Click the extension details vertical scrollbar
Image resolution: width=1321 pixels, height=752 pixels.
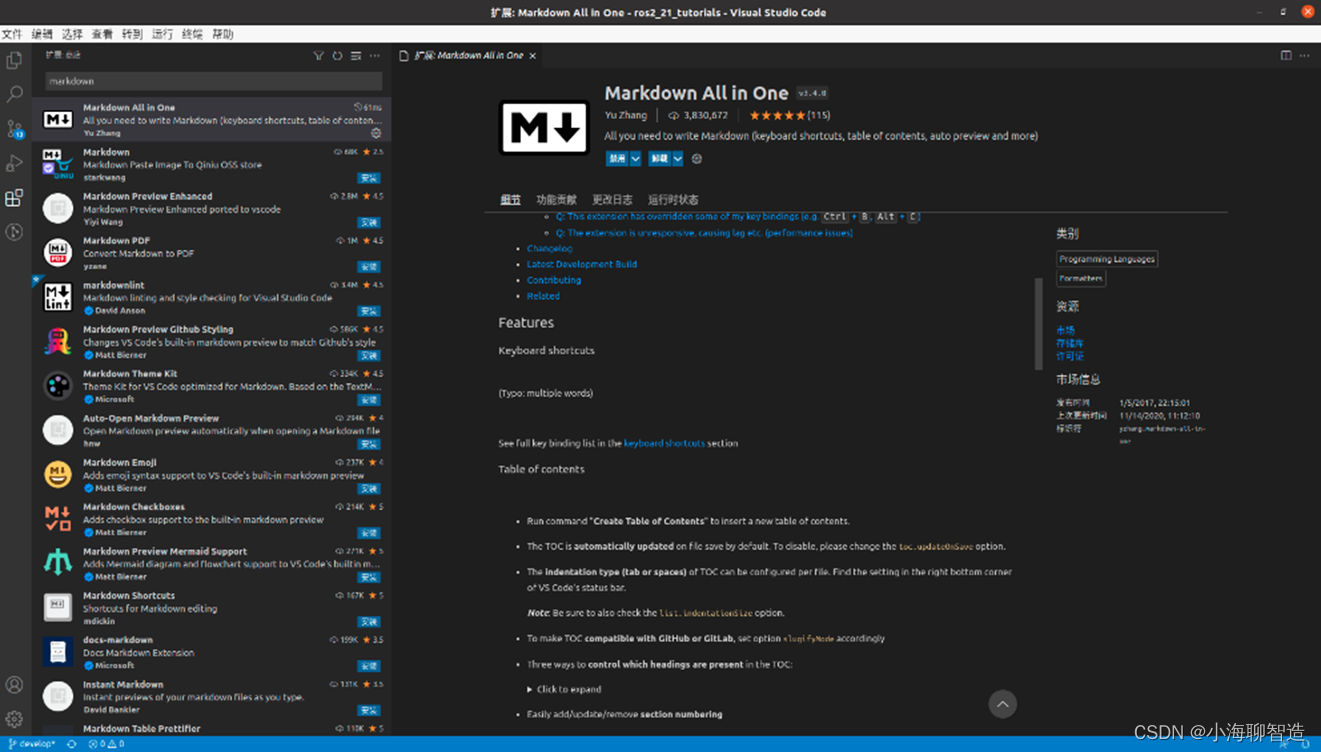tap(1038, 325)
